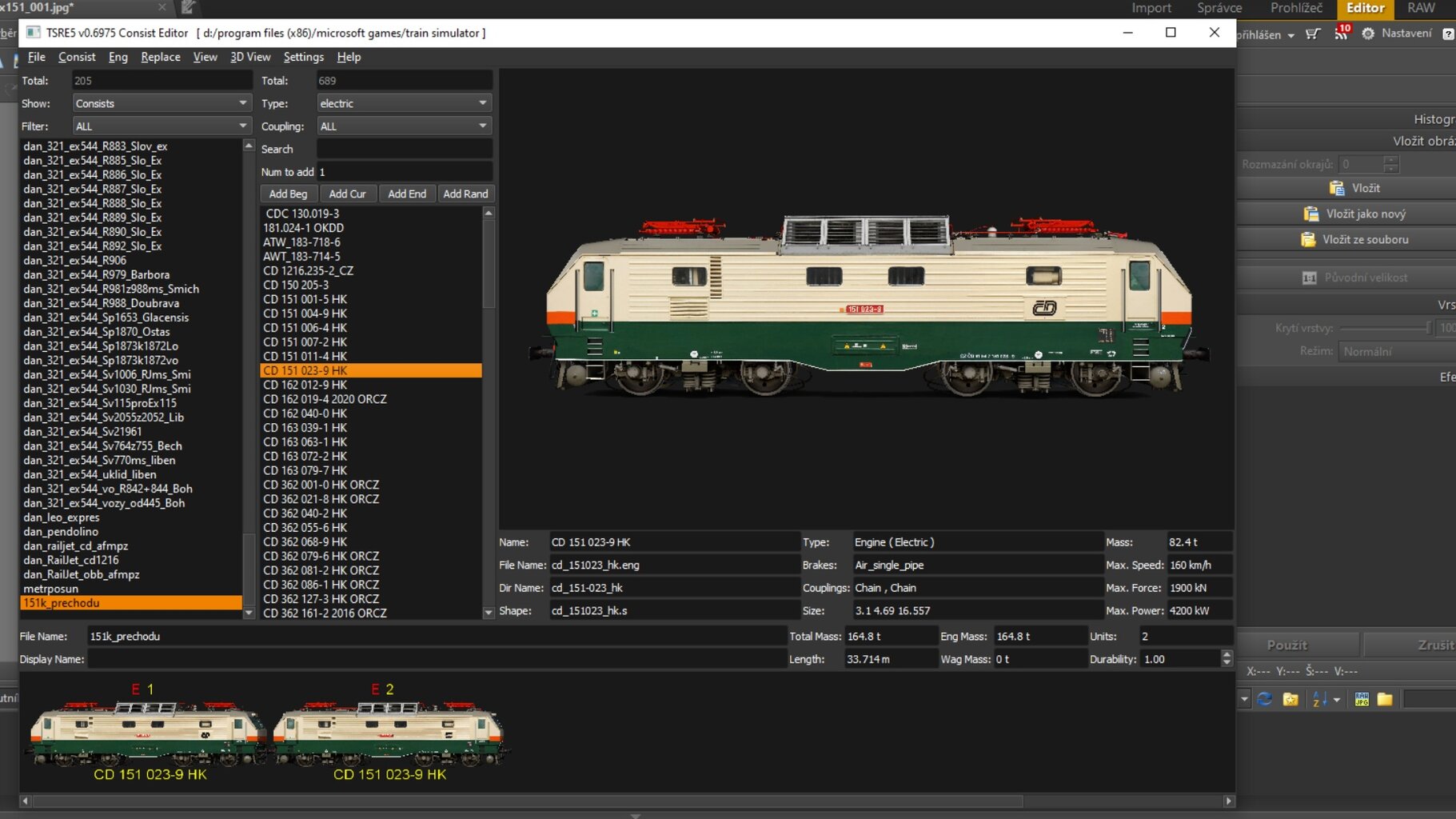This screenshot has height=819, width=1456.
Task: Click the consist list scroll down arrow
Action: (249, 613)
